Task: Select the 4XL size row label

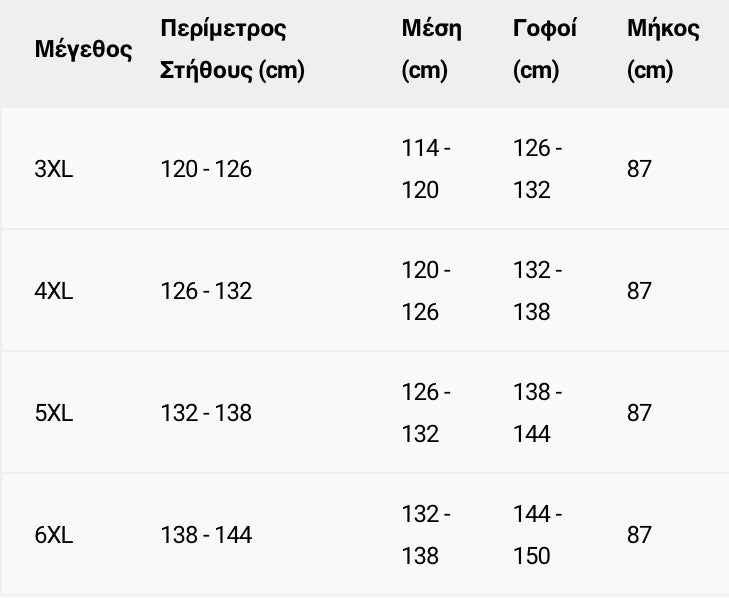Action: tap(54, 291)
